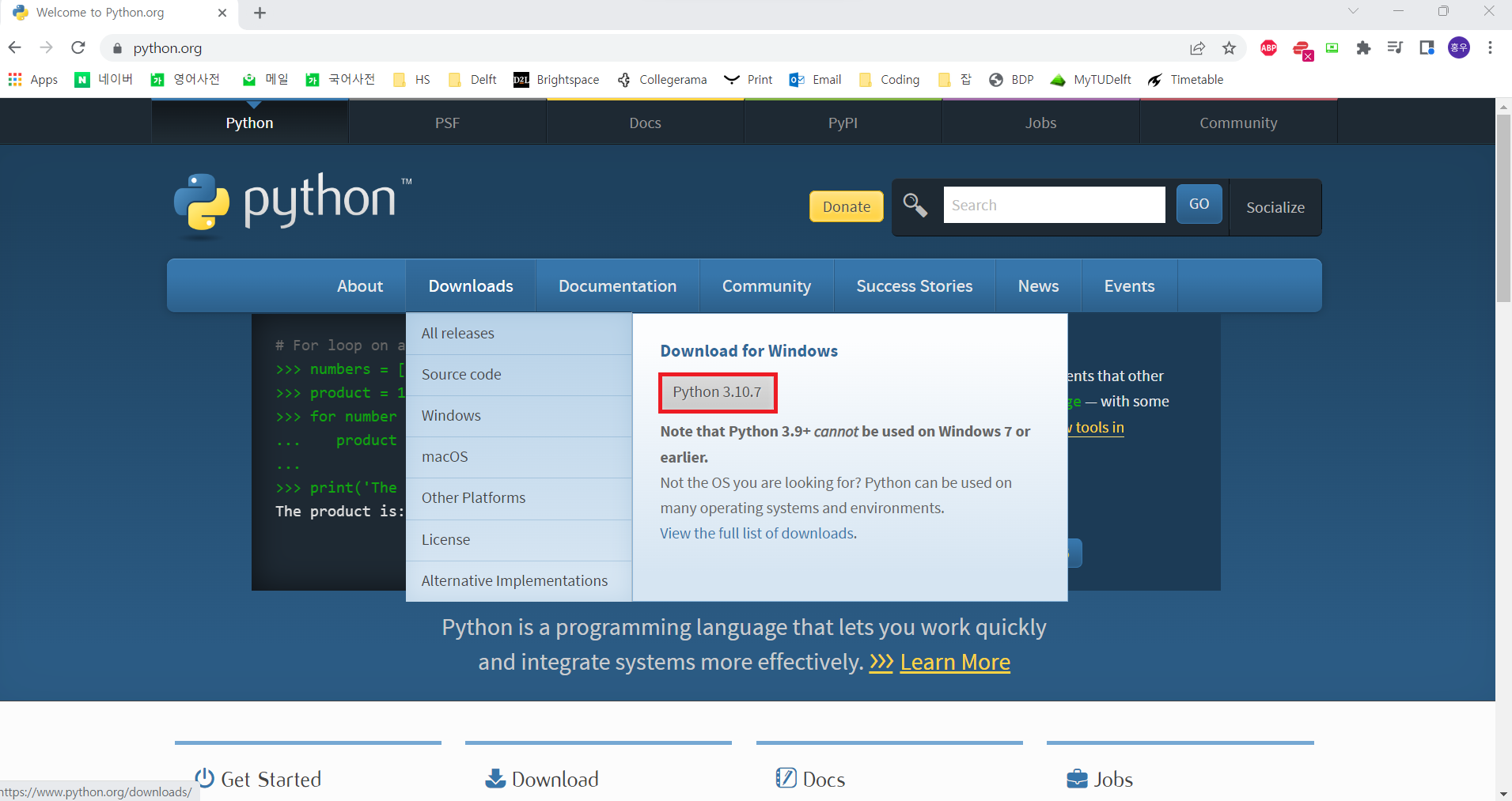Open the Socialize dropdown

pyautogui.click(x=1275, y=207)
